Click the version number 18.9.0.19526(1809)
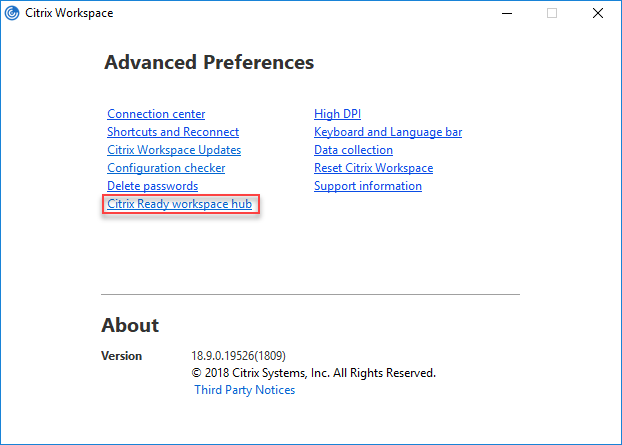Screen dimensions: 622x445 (238, 356)
